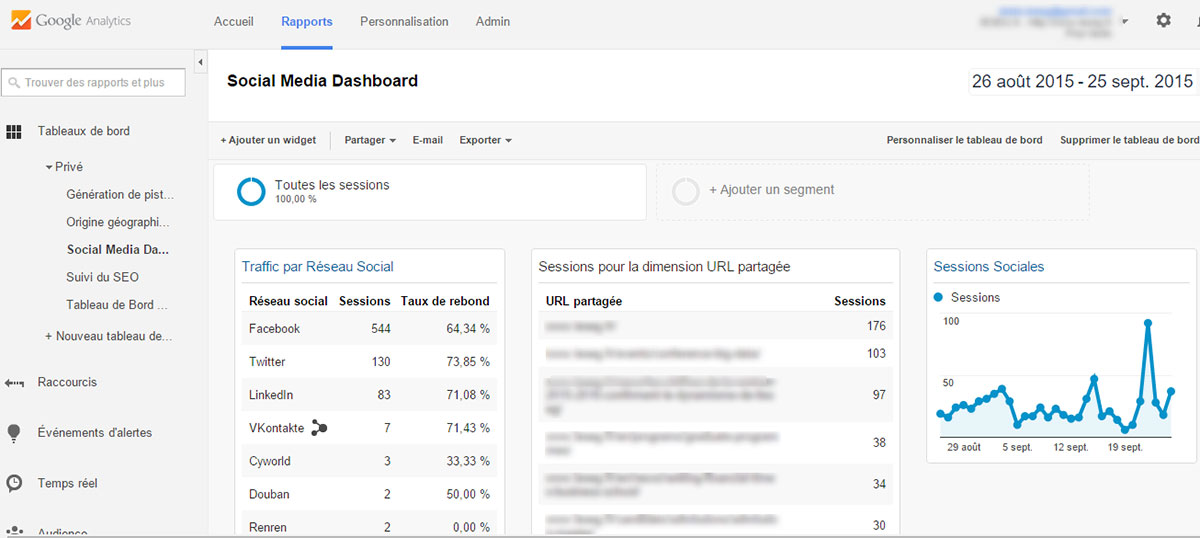Open the account selector dropdown arrow
This screenshot has height=538, width=1200.
coord(1125,21)
